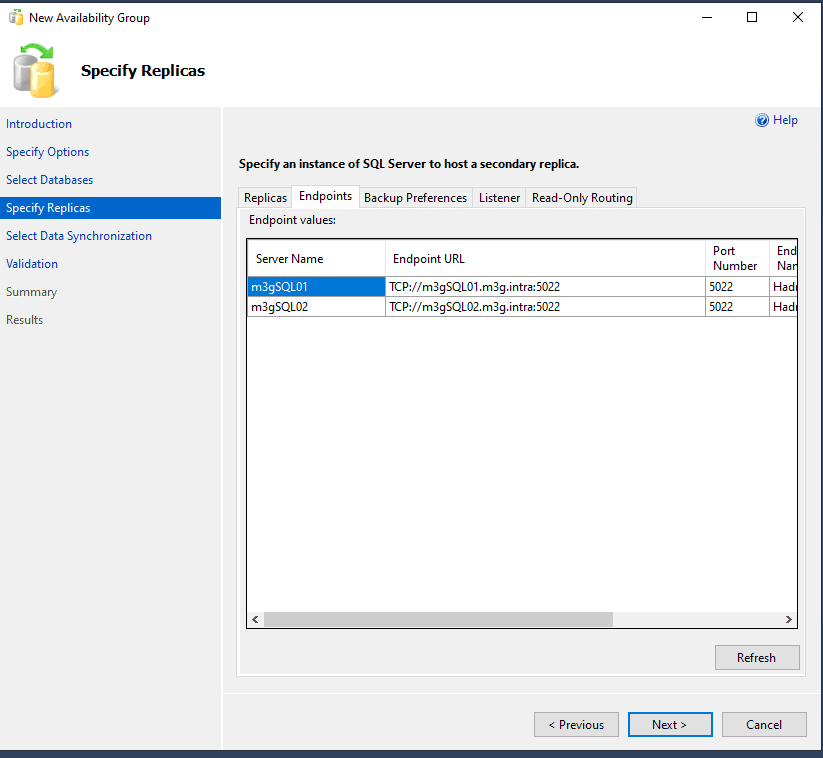Open the Read-Only Routing tab
This screenshot has height=758, width=823.
click(x=582, y=198)
